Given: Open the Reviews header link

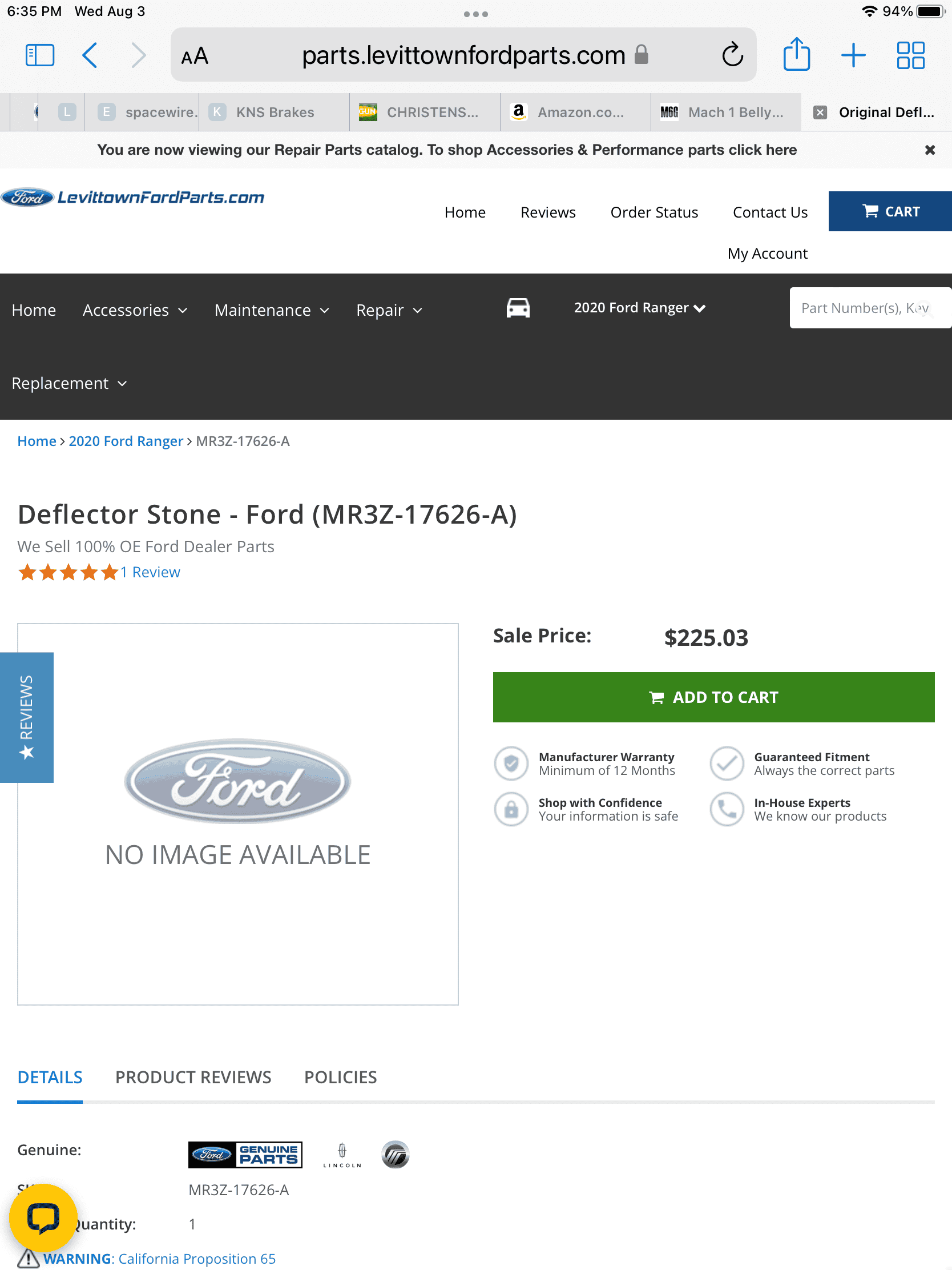Looking at the screenshot, I should pyautogui.click(x=547, y=212).
